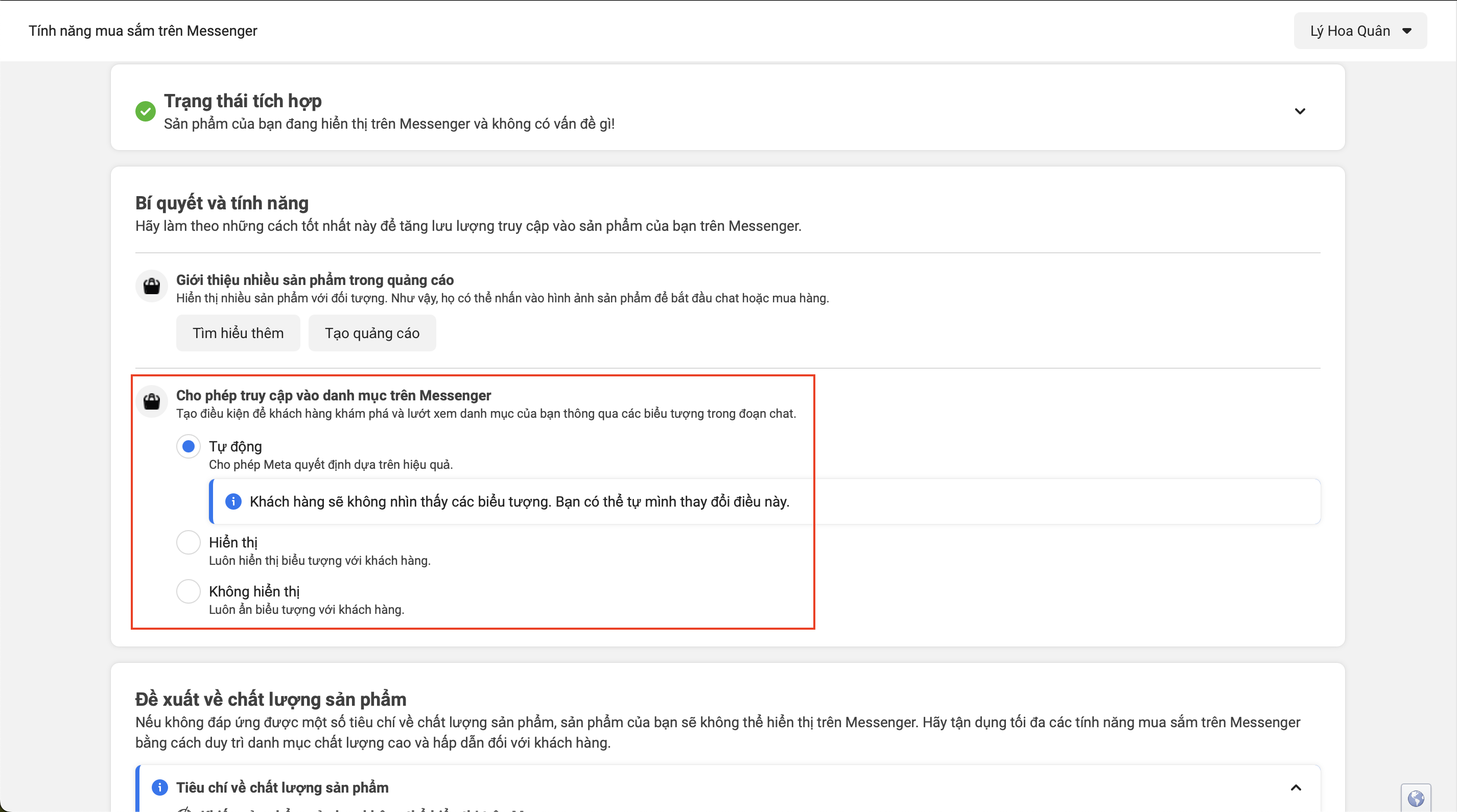The image size is (1457, 812).
Task: Open the Lý Hoa Quân account dropdown
Action: (x=1360, y=31)
